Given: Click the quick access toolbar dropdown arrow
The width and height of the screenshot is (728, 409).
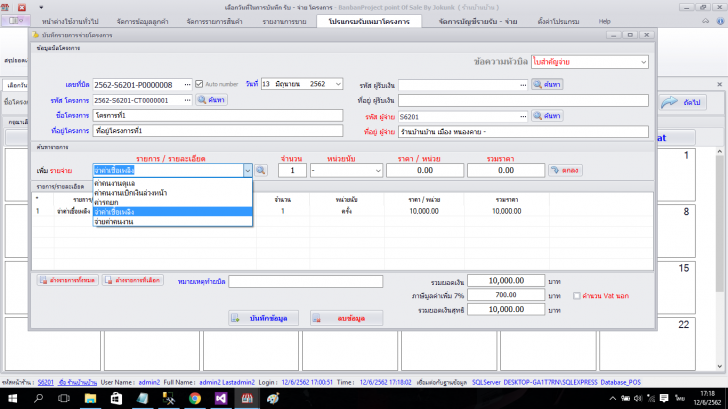Looking at the screenshot, I should coord(41,7).
